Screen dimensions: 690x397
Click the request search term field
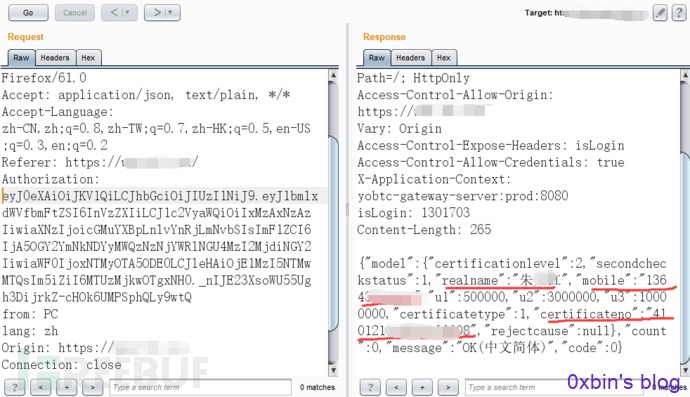[200, 387]
